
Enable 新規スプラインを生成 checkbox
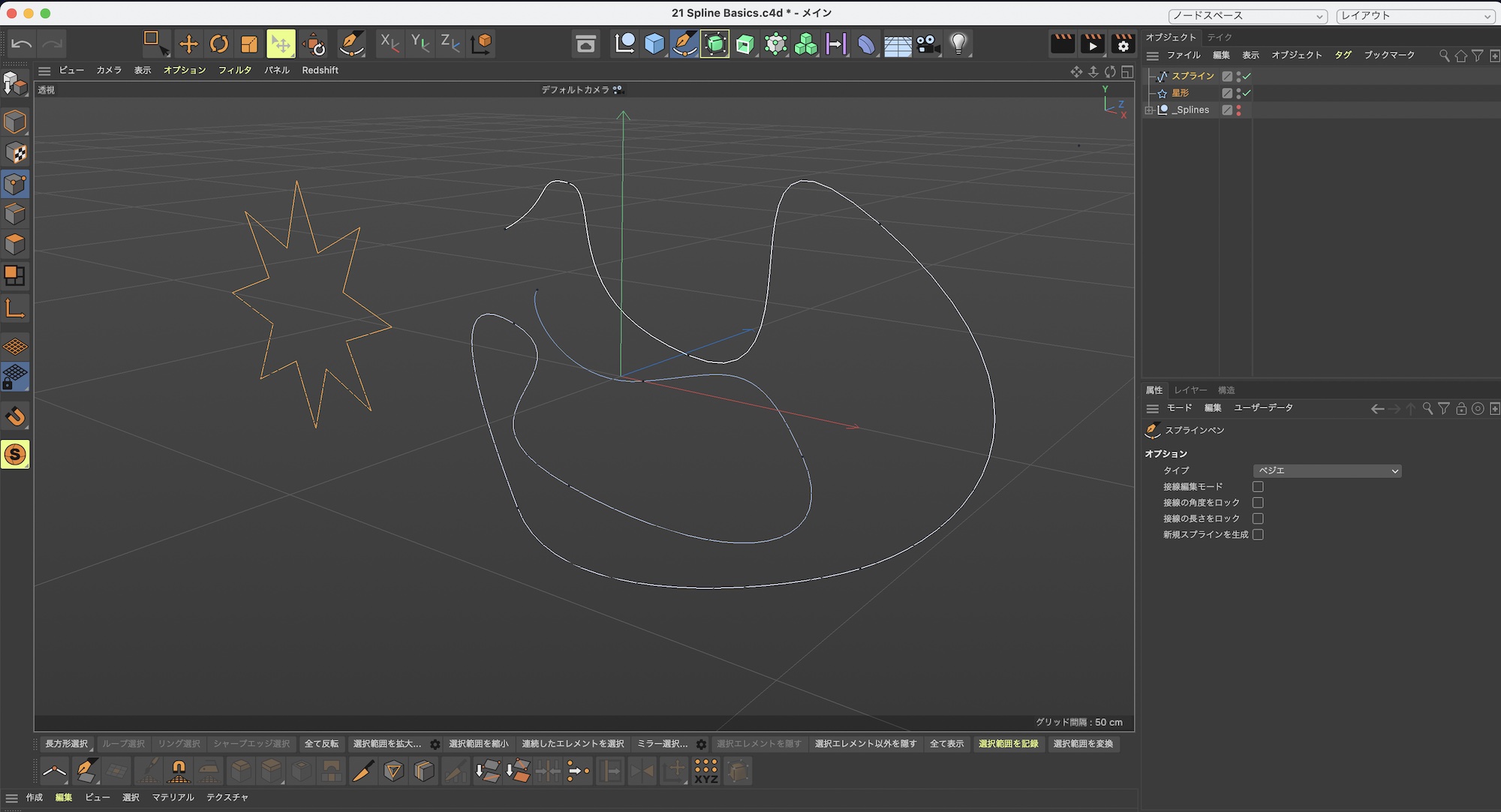(x=1258, y=534)
